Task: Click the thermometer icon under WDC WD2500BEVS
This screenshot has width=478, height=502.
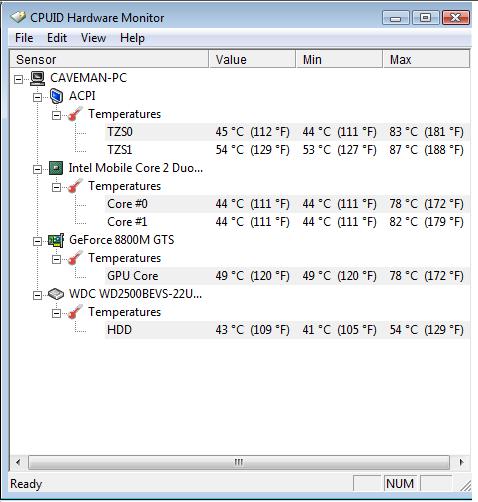Action: (75, 312)
